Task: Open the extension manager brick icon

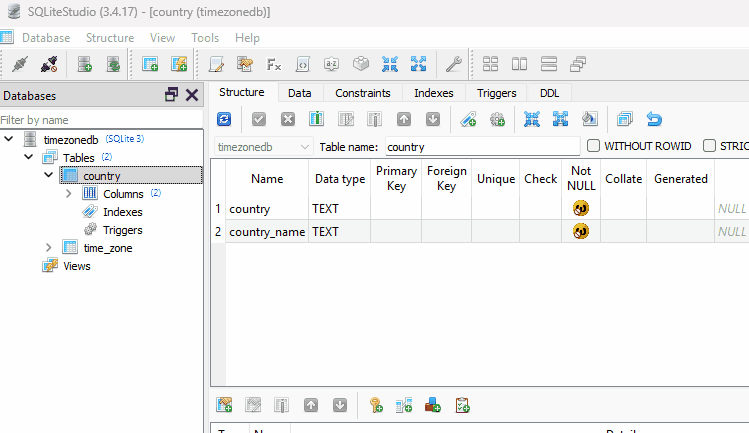Action: (x=361, y=64)
